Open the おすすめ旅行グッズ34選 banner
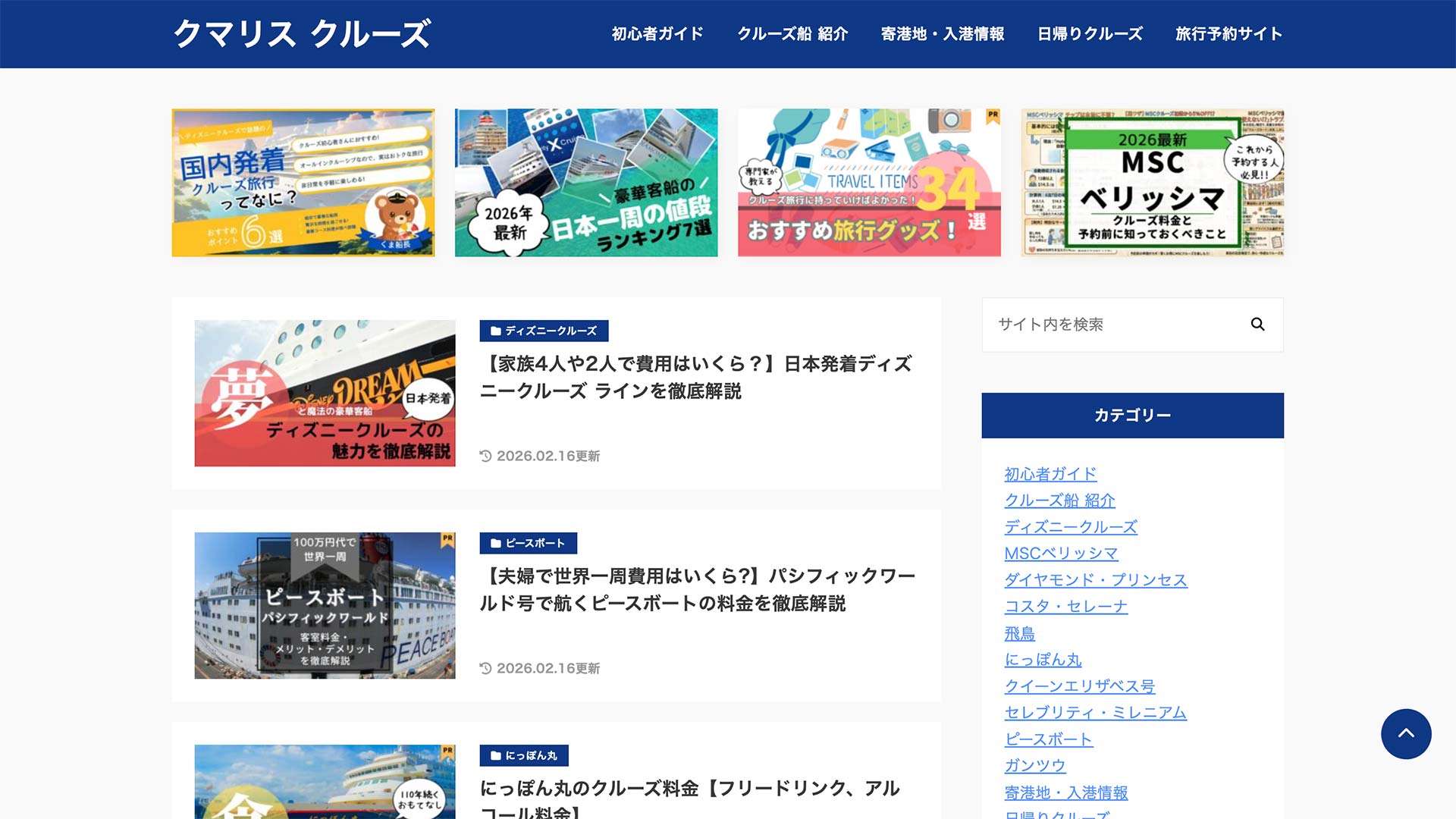Image resolution: width=1456 pixels, height=819 pixels. point(869,183)
